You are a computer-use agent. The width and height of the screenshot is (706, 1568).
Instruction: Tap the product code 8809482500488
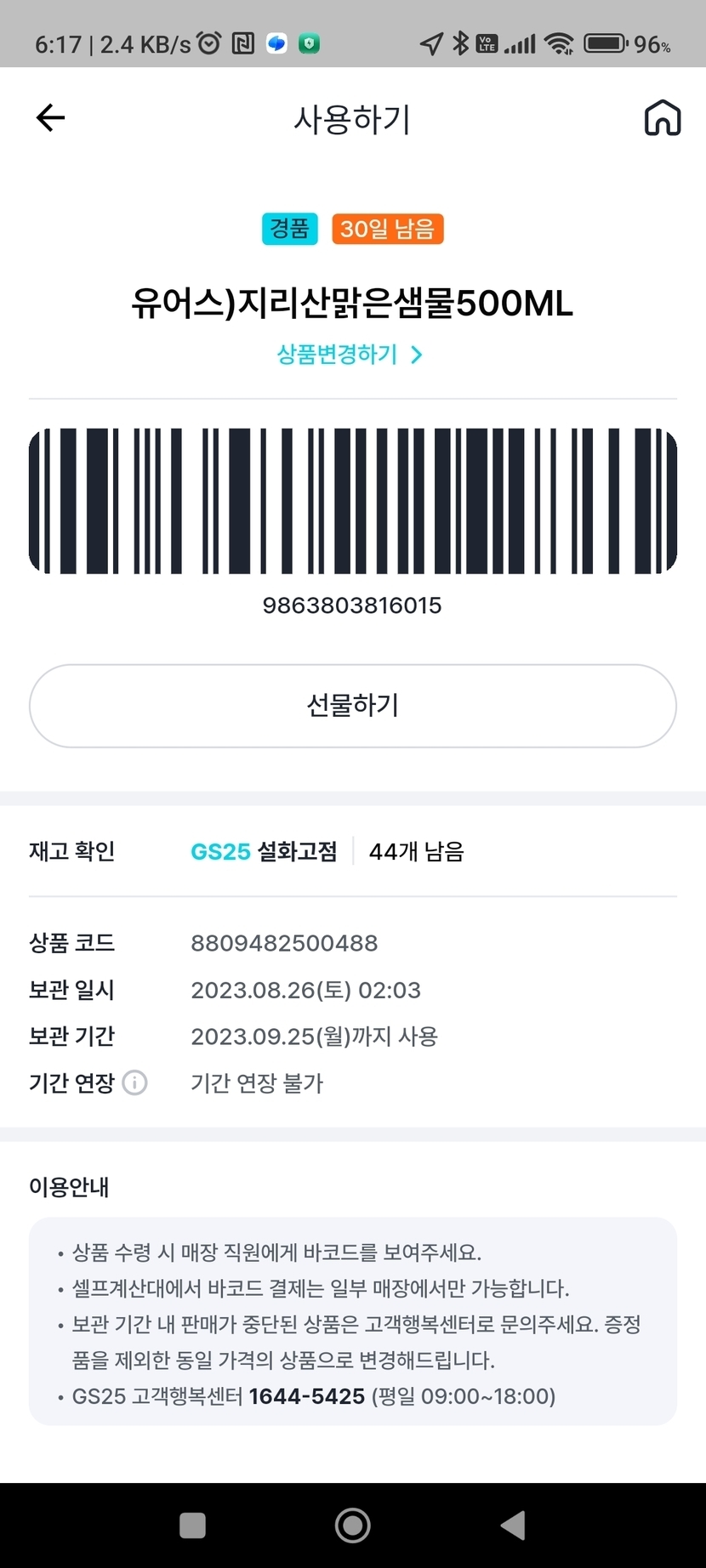tap(284, 943)
